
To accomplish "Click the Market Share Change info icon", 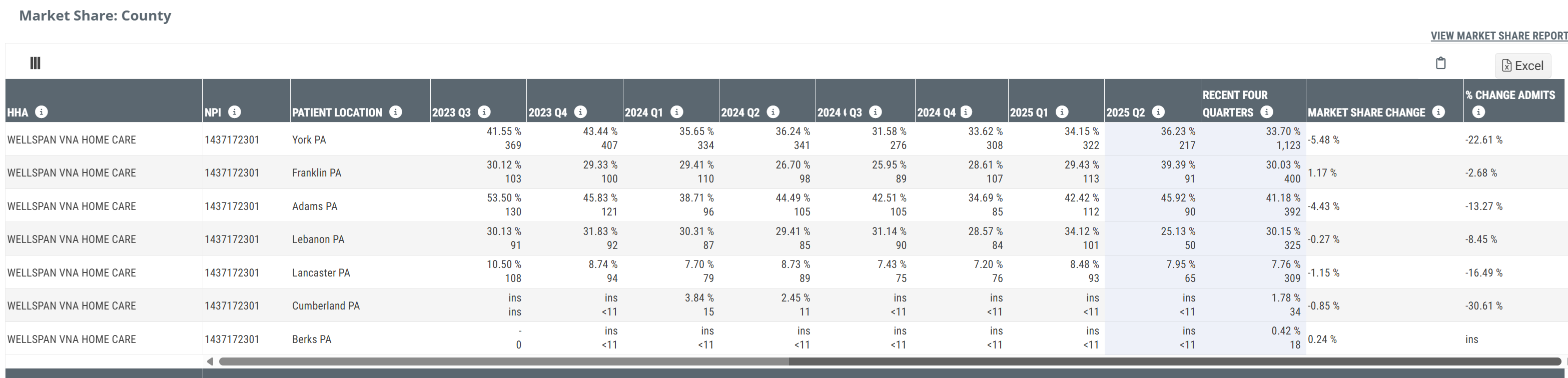I will point(1438,112).
